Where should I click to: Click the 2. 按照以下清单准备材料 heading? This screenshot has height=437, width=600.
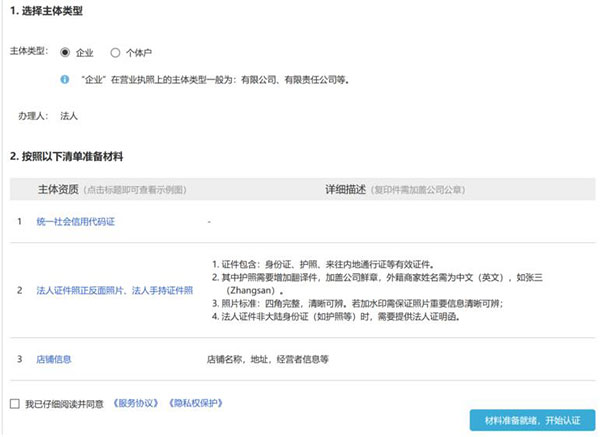click(66, 156)
